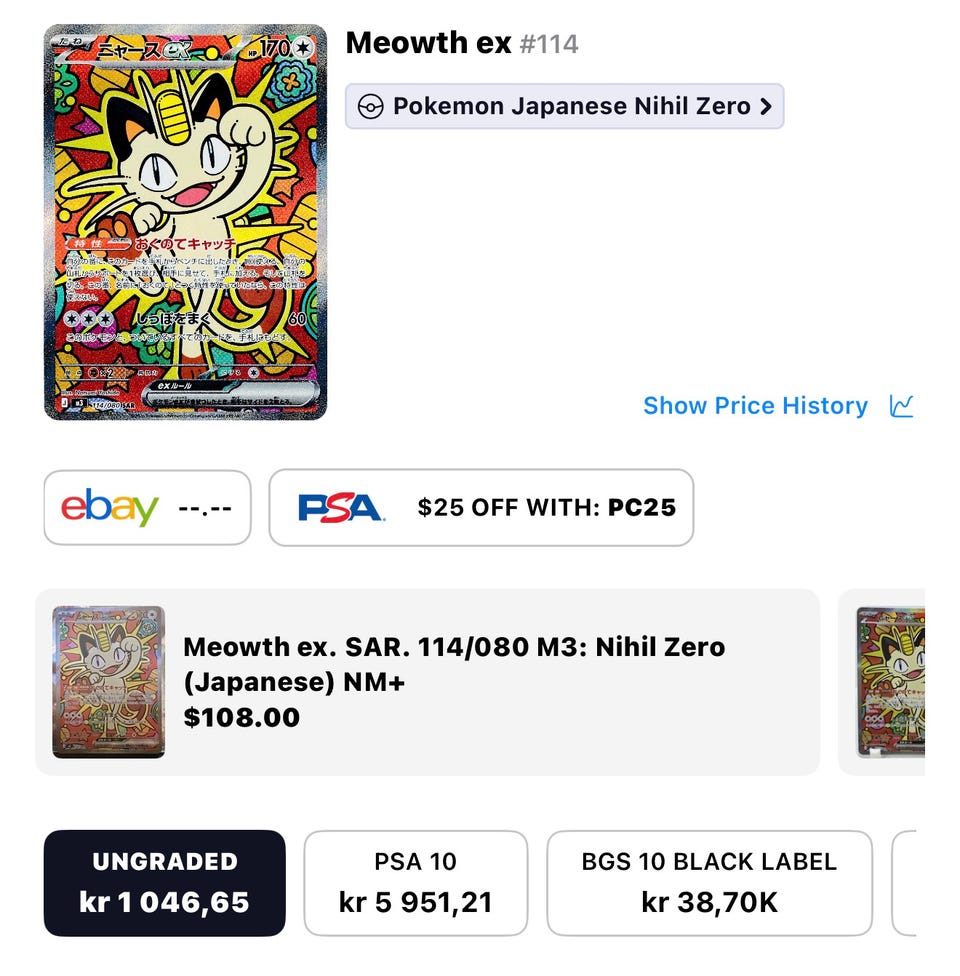
Task: Open the $108.00 listing's thumbnail photo
Action: [x=108, y=682]
